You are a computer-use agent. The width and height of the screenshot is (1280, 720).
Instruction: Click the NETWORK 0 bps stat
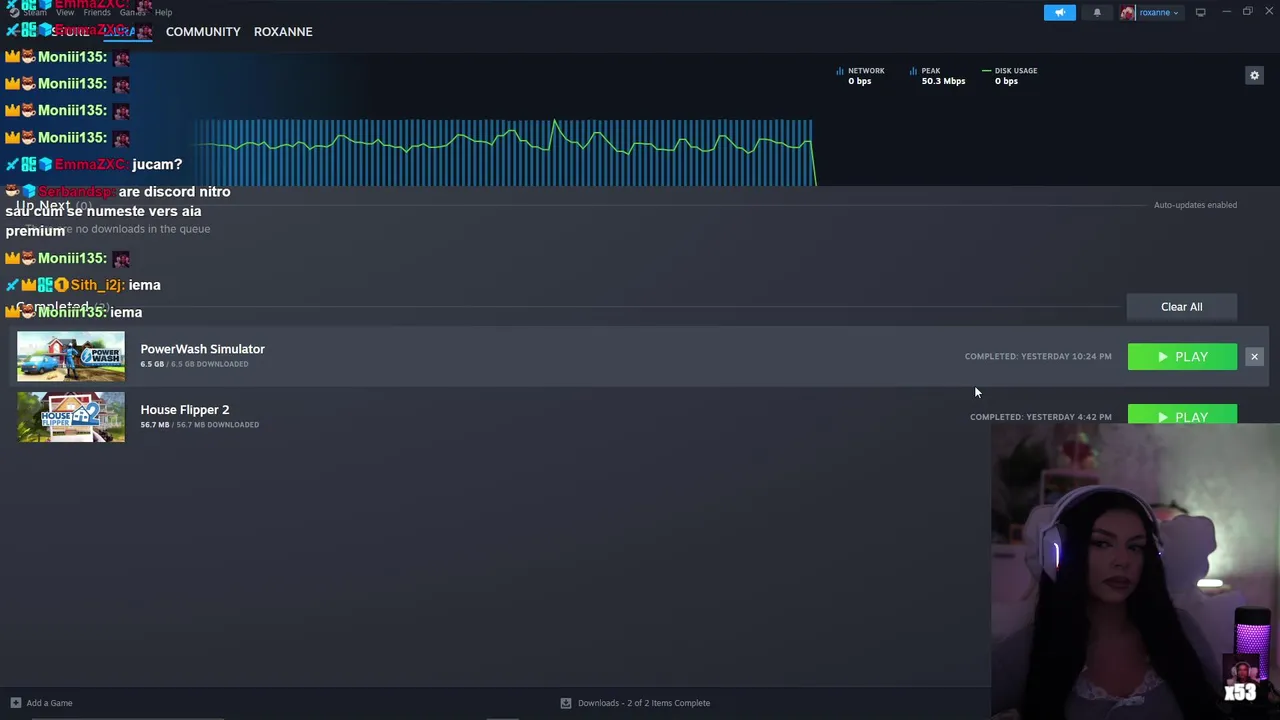pyautogui.click(x=861, y=76)
